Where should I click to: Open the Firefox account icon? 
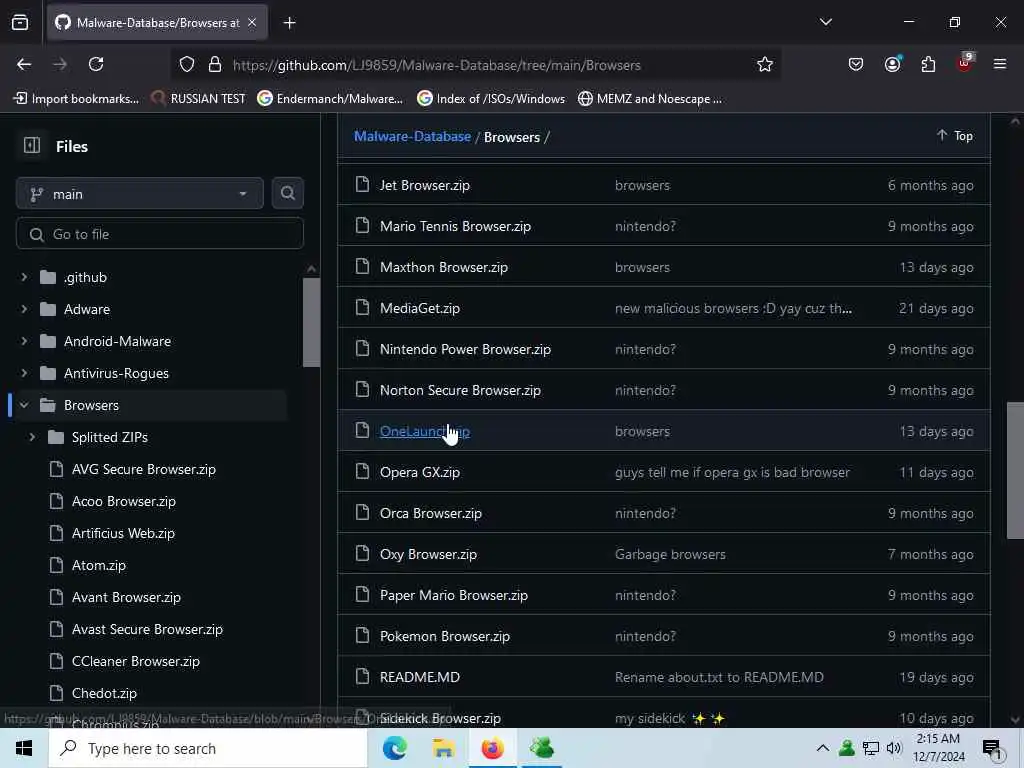892,64
